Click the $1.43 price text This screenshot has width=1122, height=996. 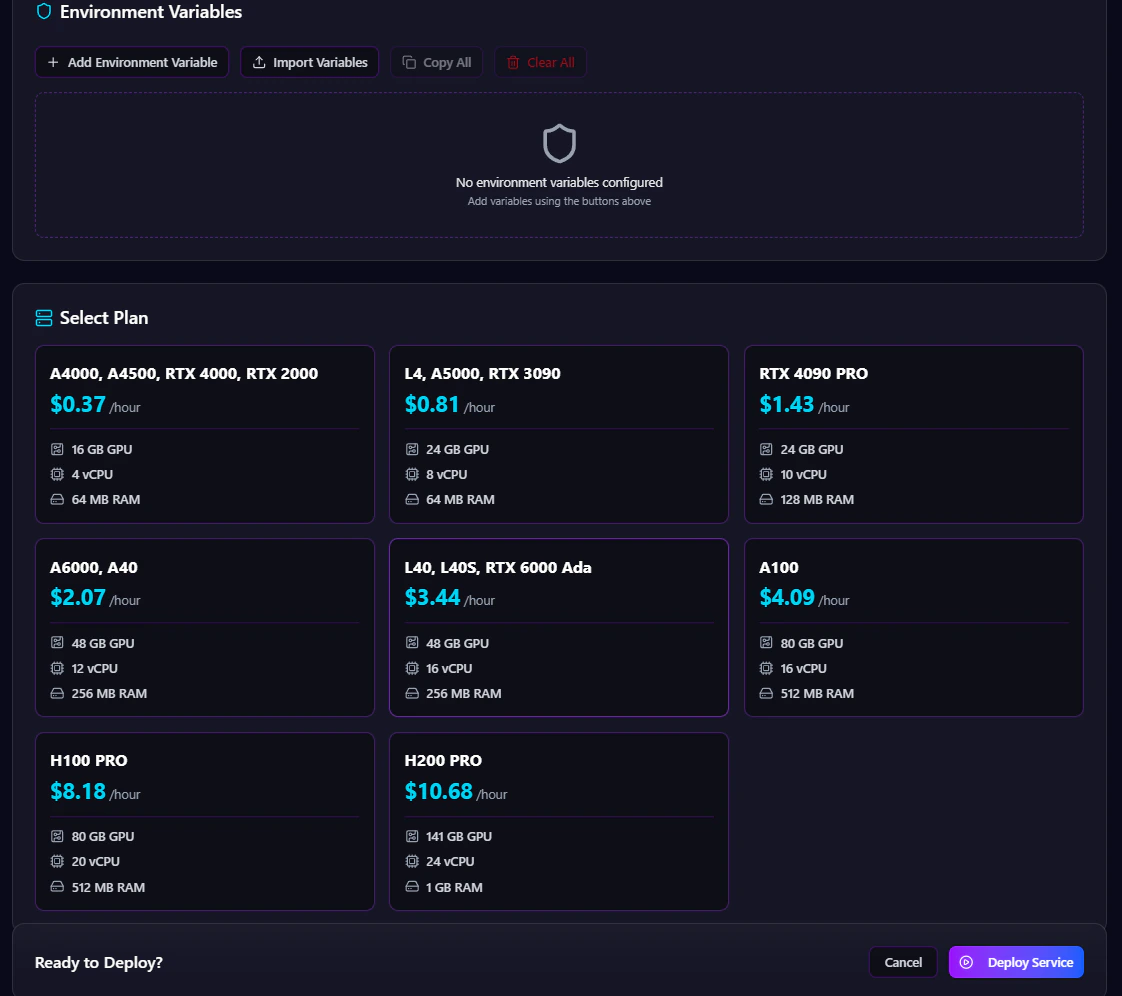tap(786, 404)
